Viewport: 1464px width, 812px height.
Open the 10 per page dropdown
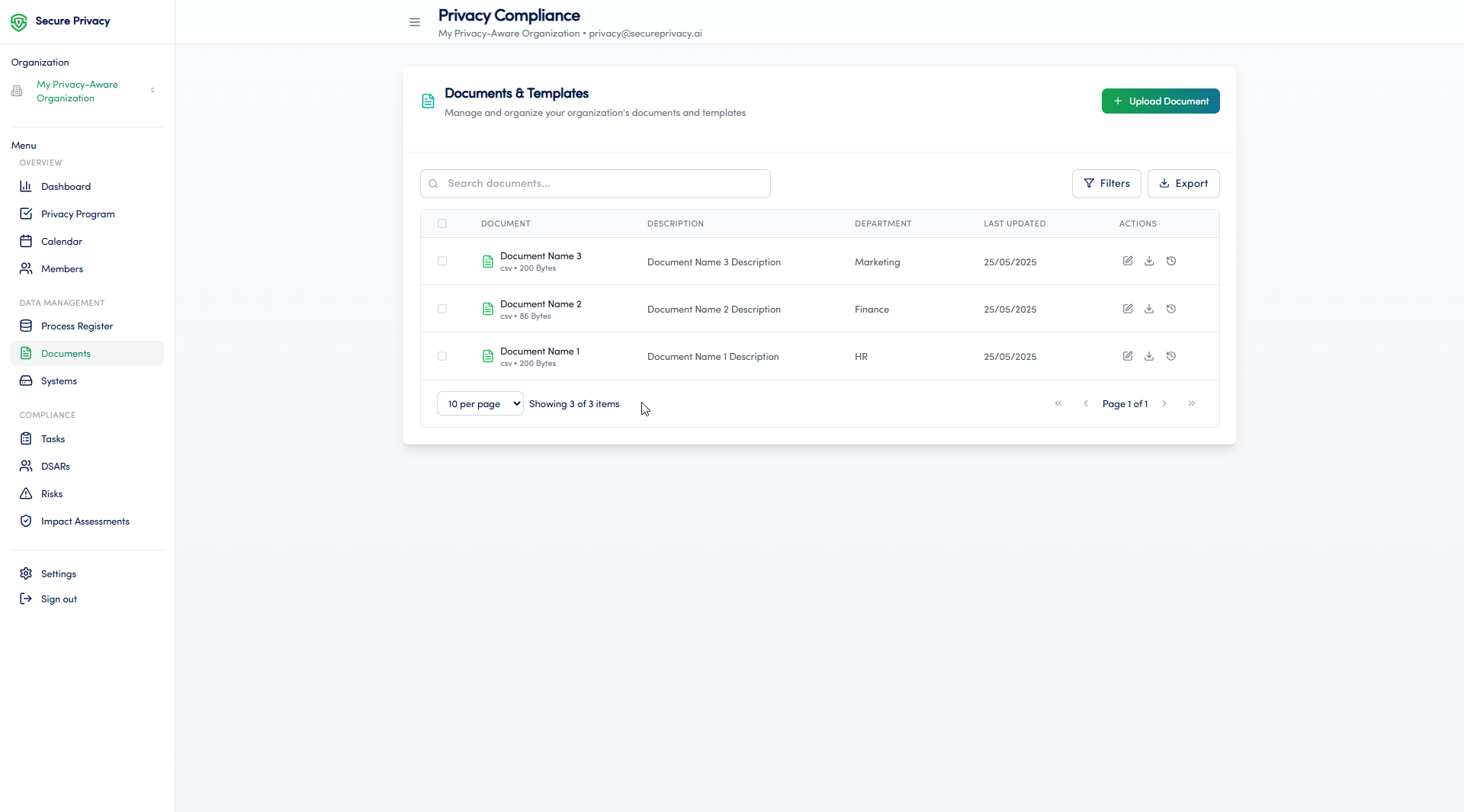(480, 403)
